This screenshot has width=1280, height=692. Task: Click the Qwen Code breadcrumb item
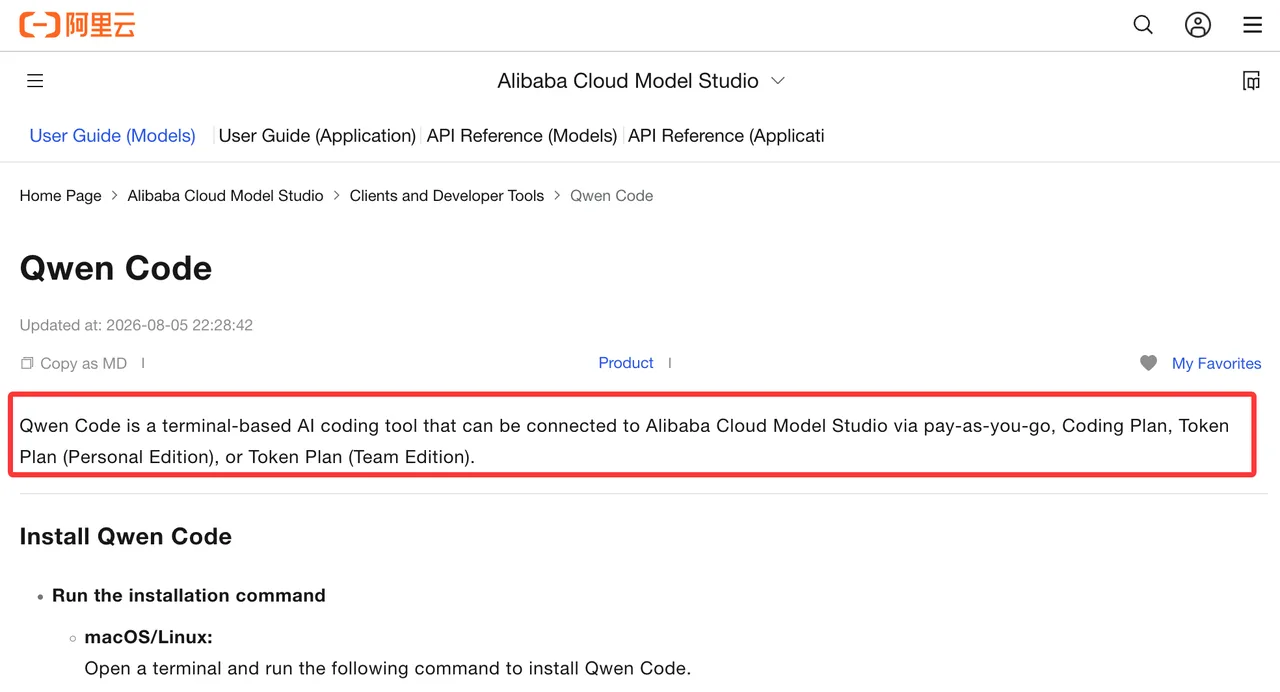pyautogui.click(x=611, y=196)
